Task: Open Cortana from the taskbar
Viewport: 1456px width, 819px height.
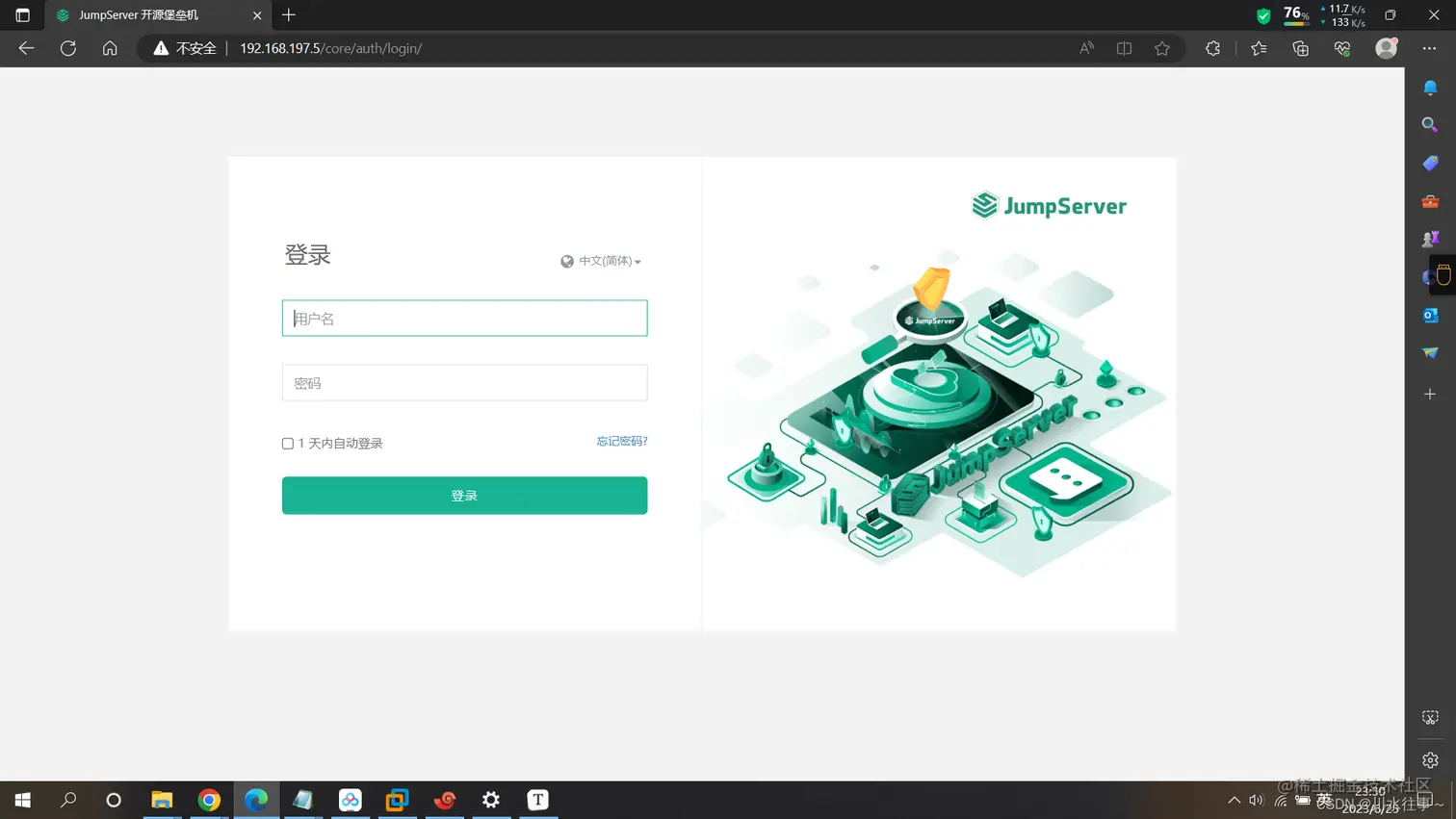Action: click(x=114, y=800)
